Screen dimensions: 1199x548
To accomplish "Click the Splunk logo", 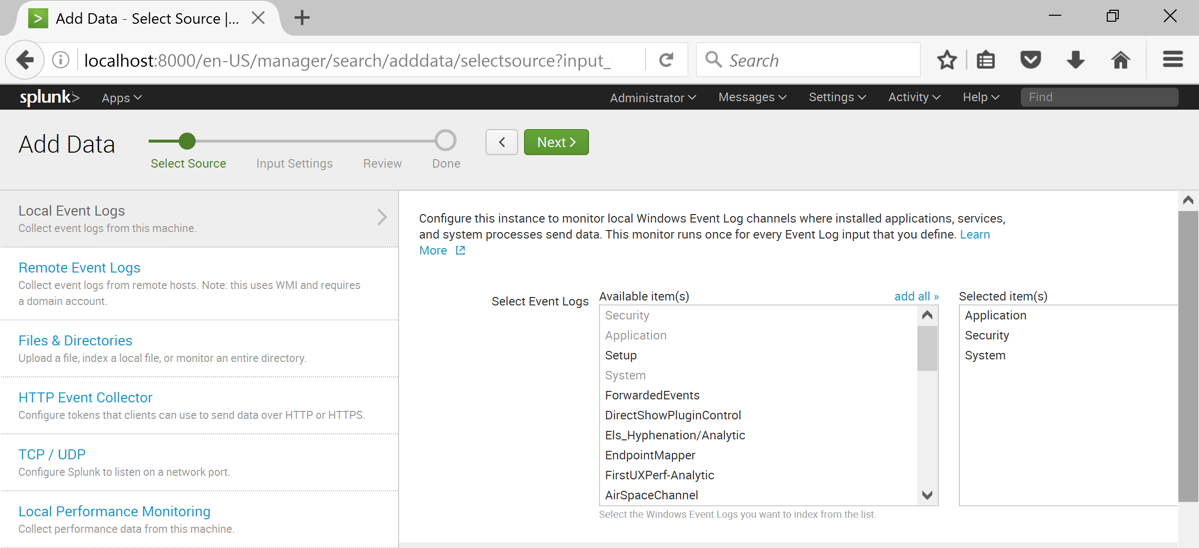I will coord(49,97).
